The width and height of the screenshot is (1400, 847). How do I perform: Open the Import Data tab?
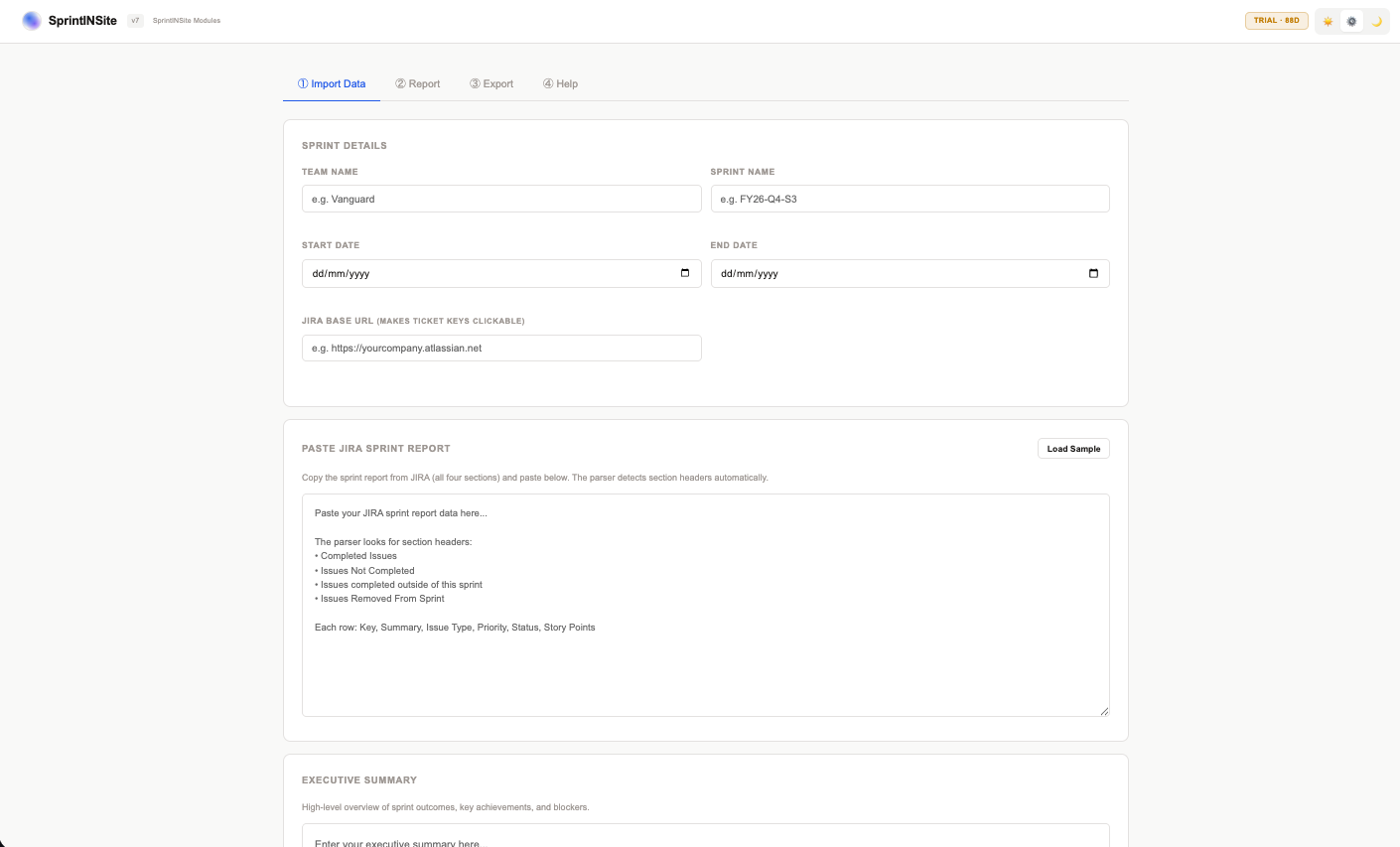tap(332, 83)
